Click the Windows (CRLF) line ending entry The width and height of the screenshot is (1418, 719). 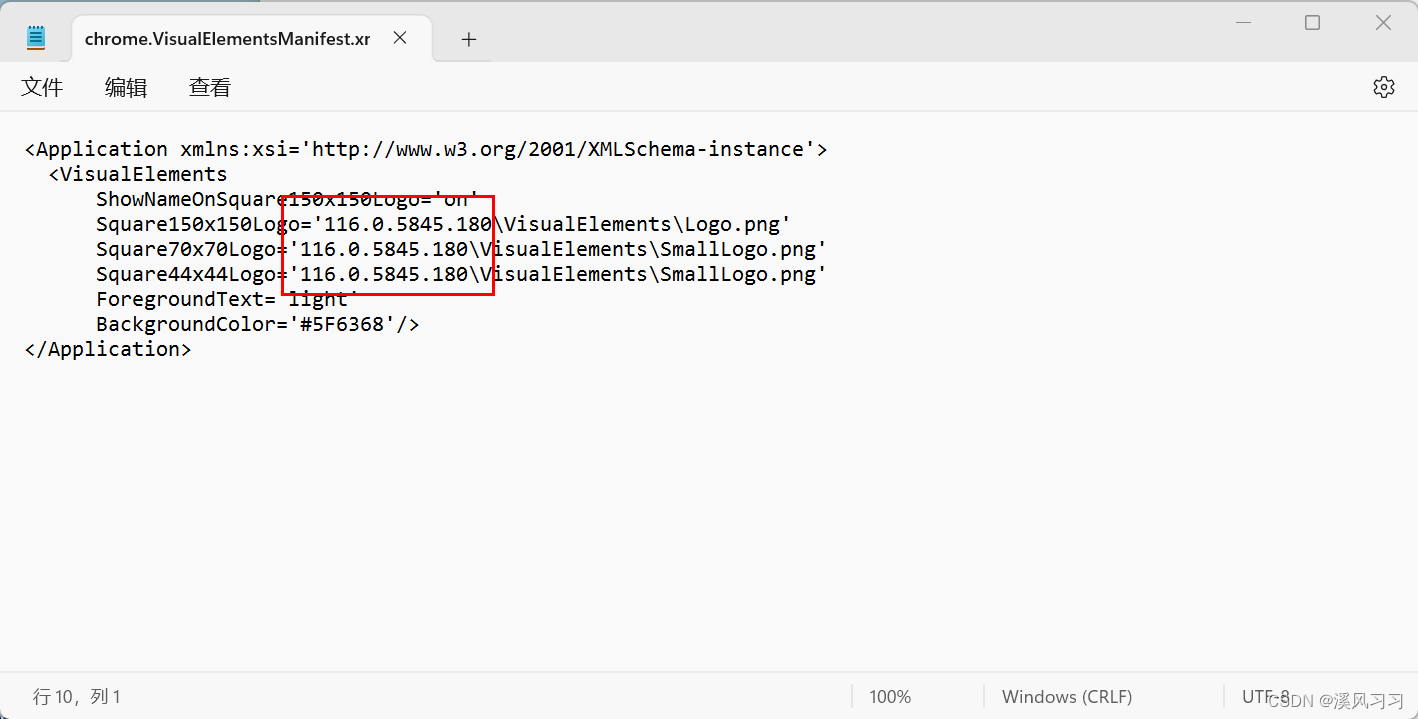pos(1067,696)
